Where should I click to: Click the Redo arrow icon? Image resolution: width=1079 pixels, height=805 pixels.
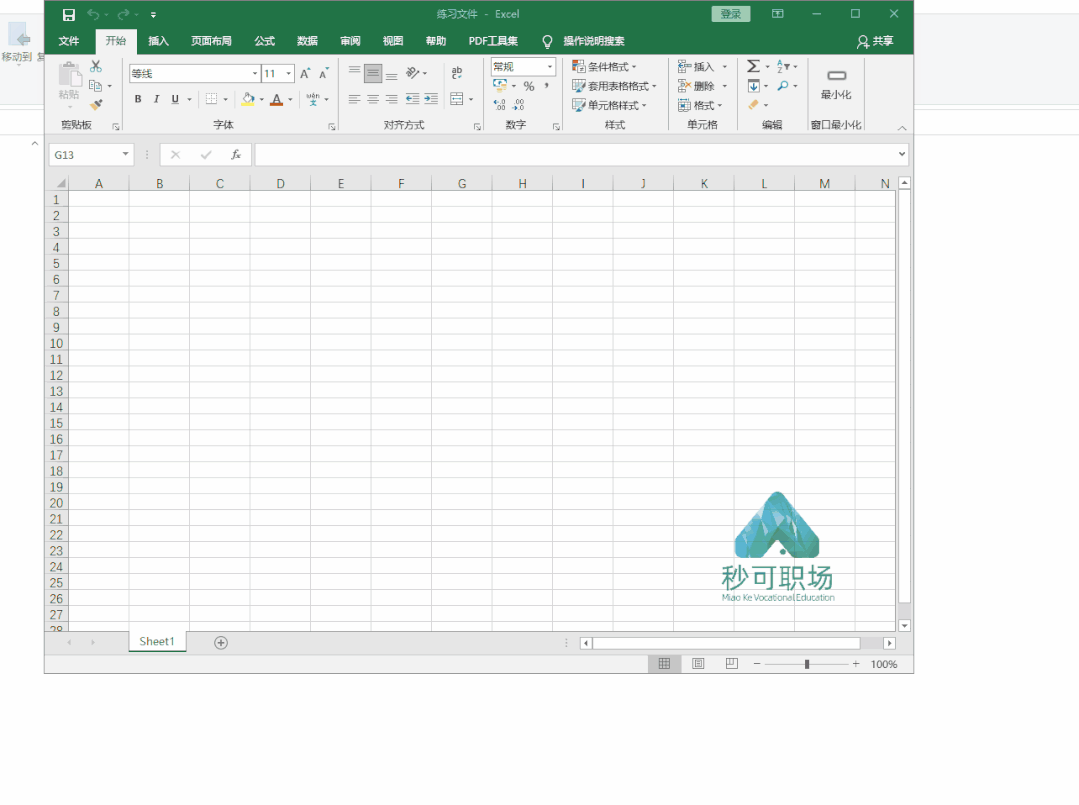pyautogui.click(x=123, y=14)
